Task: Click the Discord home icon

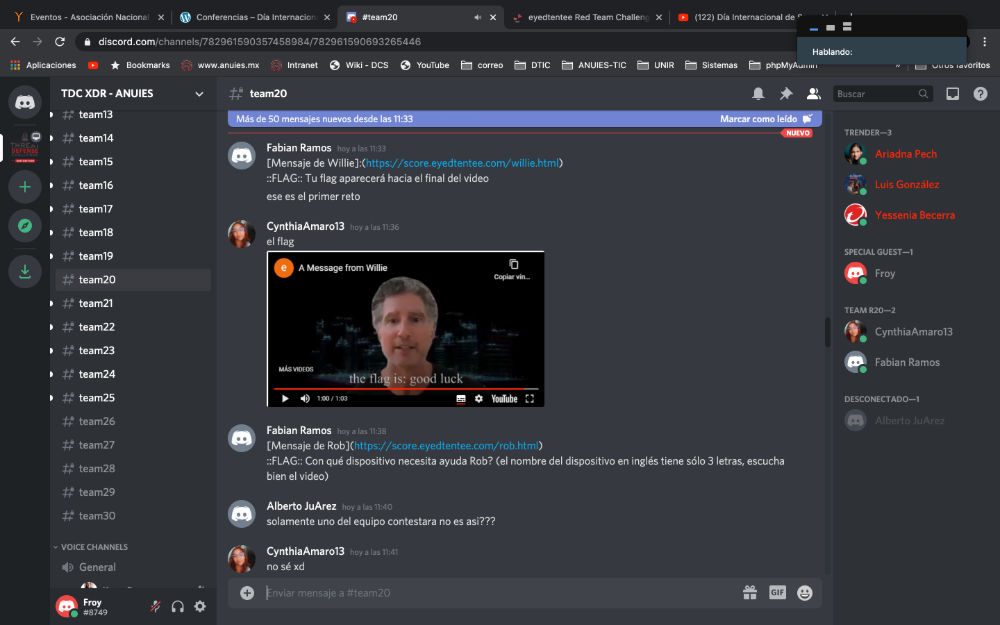Action: click(24, 101)
